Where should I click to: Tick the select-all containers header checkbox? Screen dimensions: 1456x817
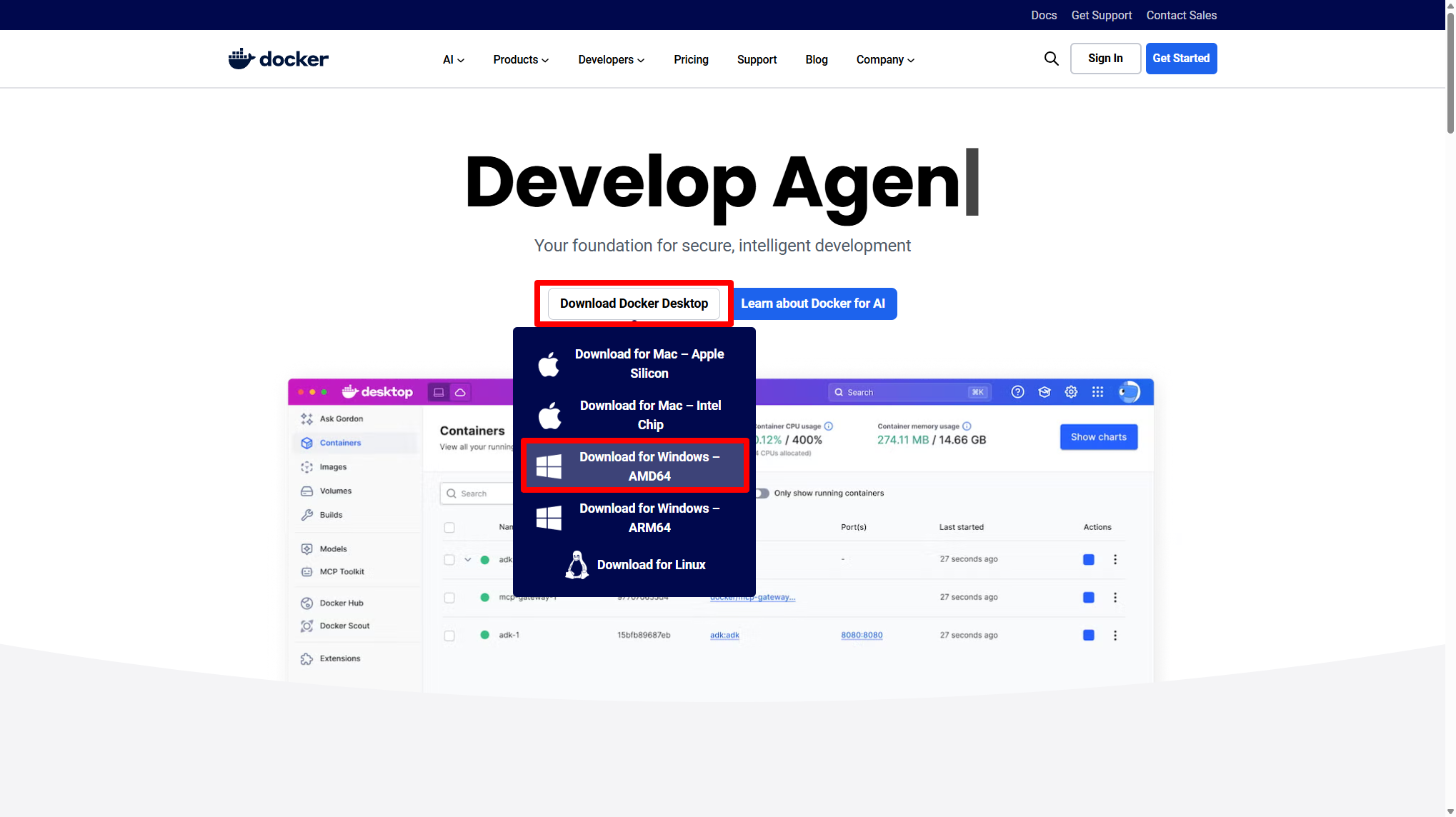449,528
